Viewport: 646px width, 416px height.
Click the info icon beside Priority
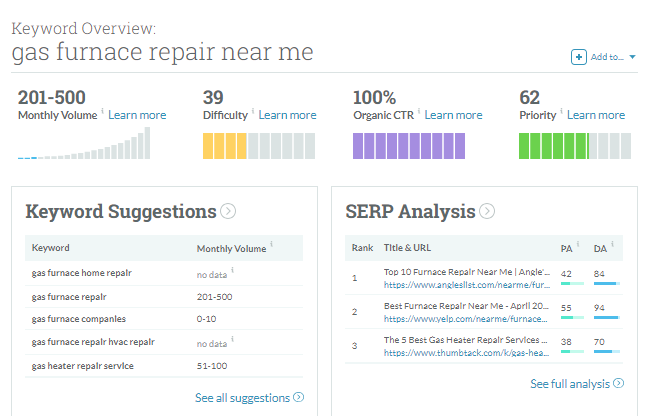[x=562, y=110]
